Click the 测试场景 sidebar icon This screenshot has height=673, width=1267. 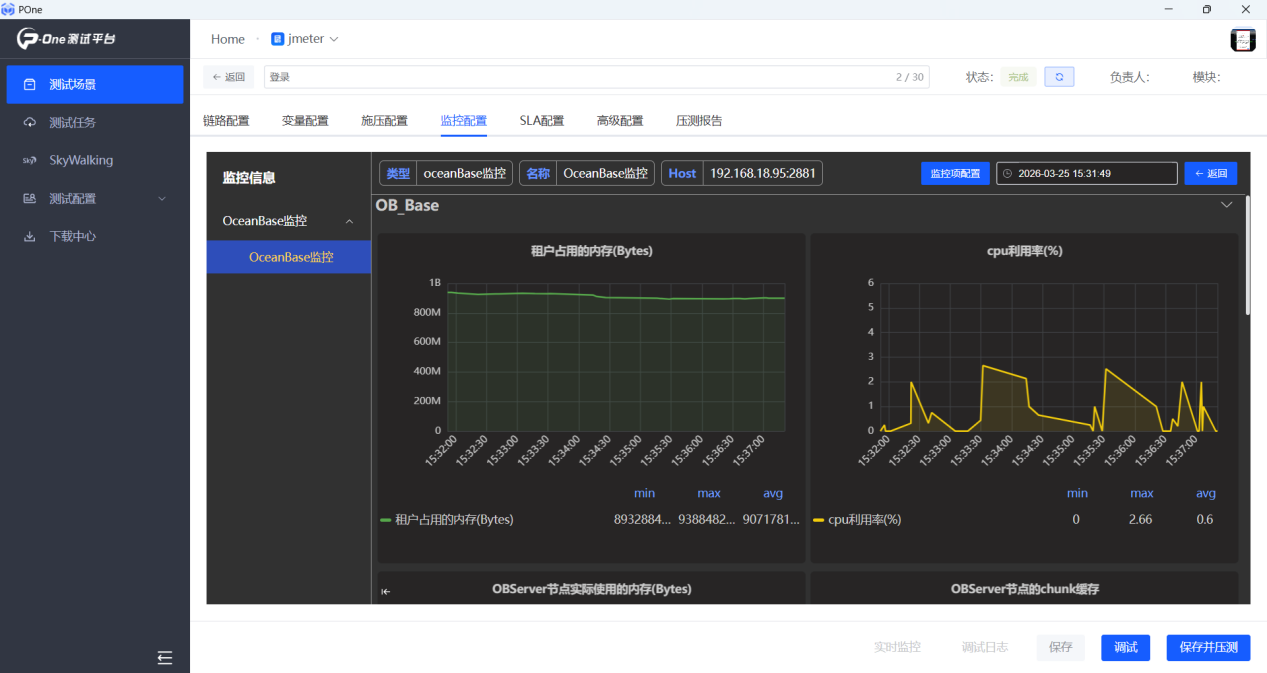(30, 85)
